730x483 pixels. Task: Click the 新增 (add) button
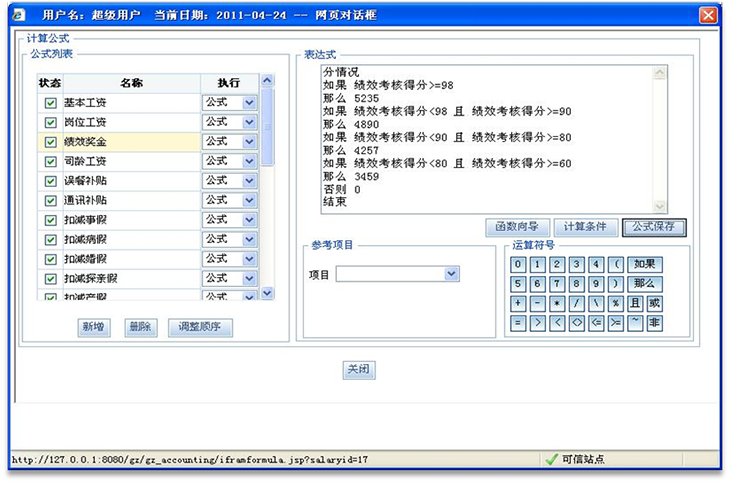point(94,327)
